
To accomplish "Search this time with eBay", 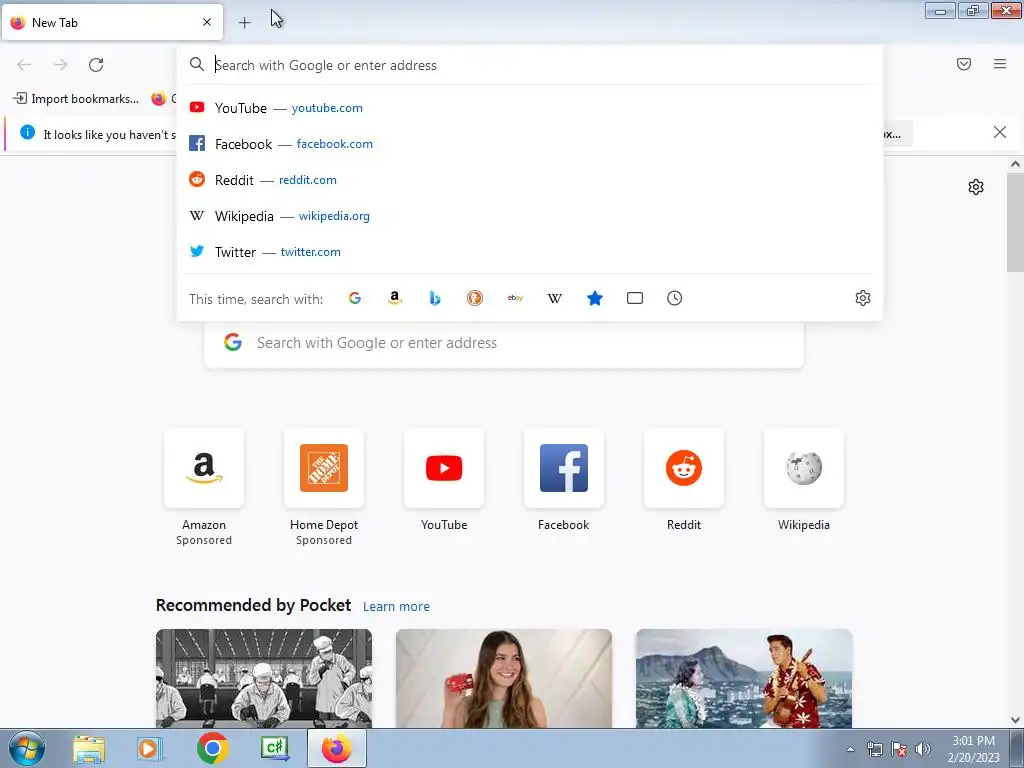I will (515, 298).
